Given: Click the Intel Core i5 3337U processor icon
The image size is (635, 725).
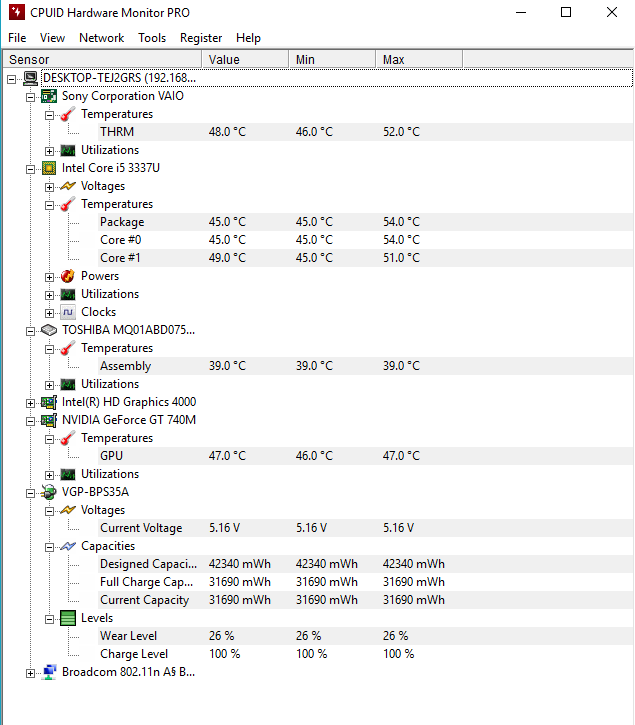Looking at the screenshot, I should click(48, 168).
